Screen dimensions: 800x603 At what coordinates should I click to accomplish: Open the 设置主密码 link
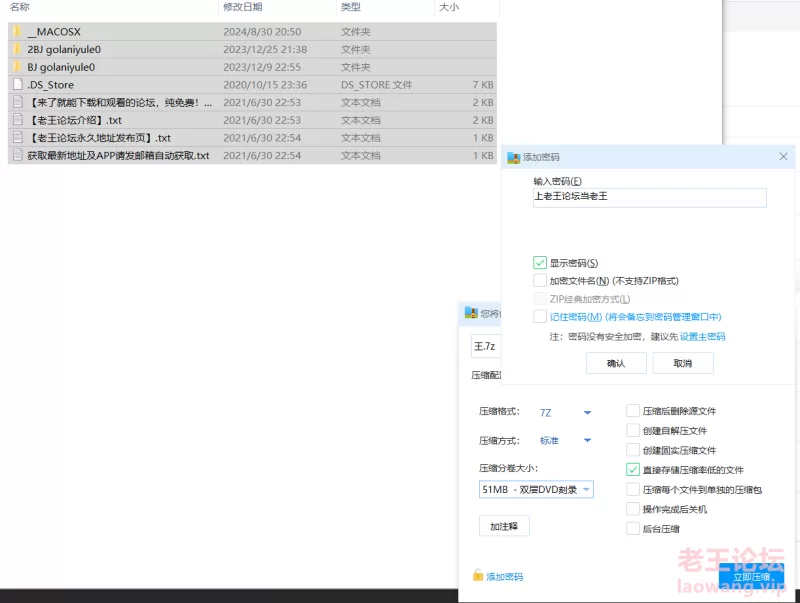point(703,337)
